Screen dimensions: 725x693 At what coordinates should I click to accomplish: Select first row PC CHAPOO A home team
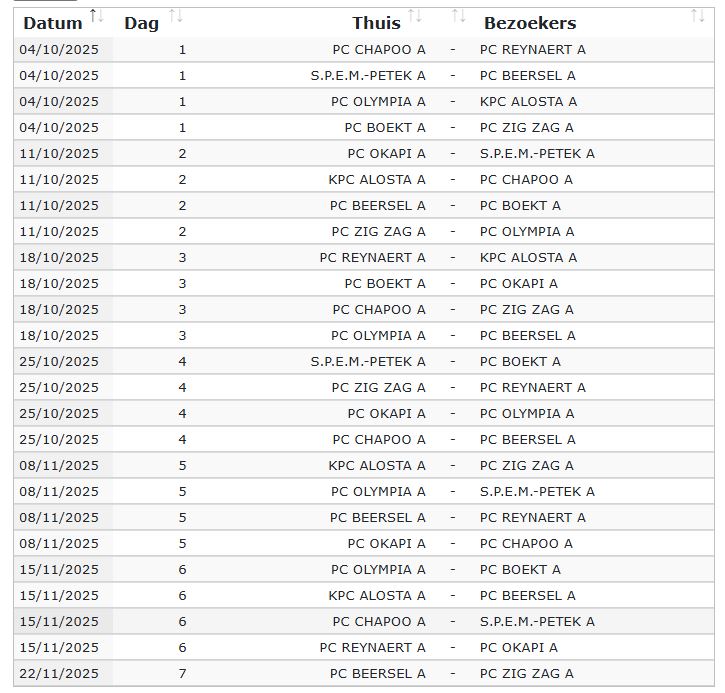point(379,49)
